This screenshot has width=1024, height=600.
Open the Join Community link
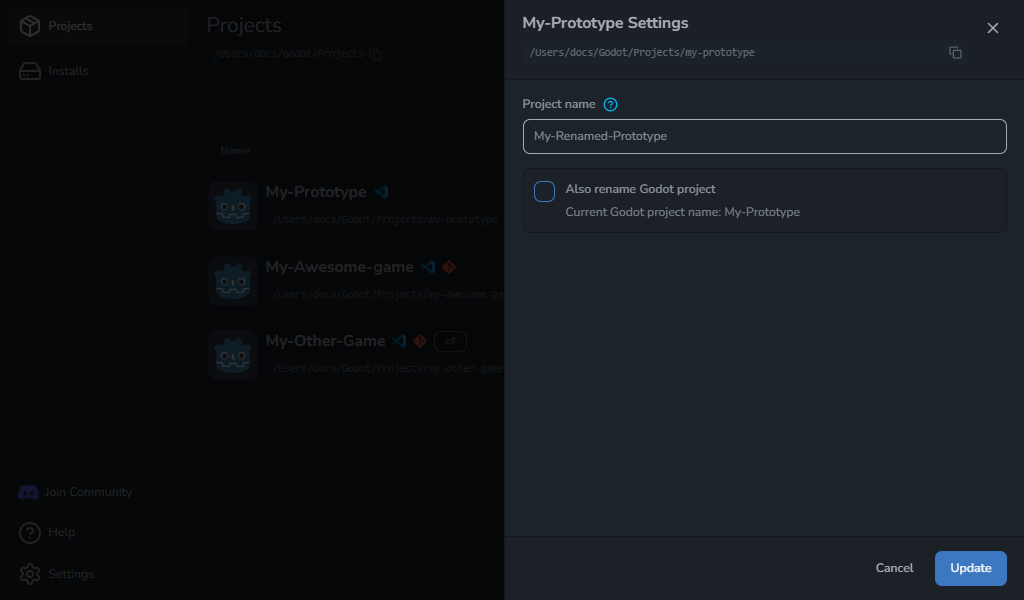click(x=88, y=492)
